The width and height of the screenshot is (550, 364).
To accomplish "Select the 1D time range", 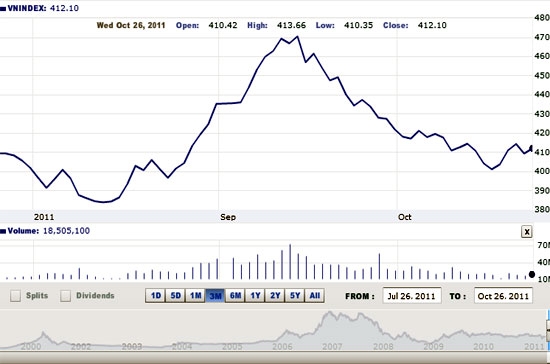I will (x=155, y=296).
